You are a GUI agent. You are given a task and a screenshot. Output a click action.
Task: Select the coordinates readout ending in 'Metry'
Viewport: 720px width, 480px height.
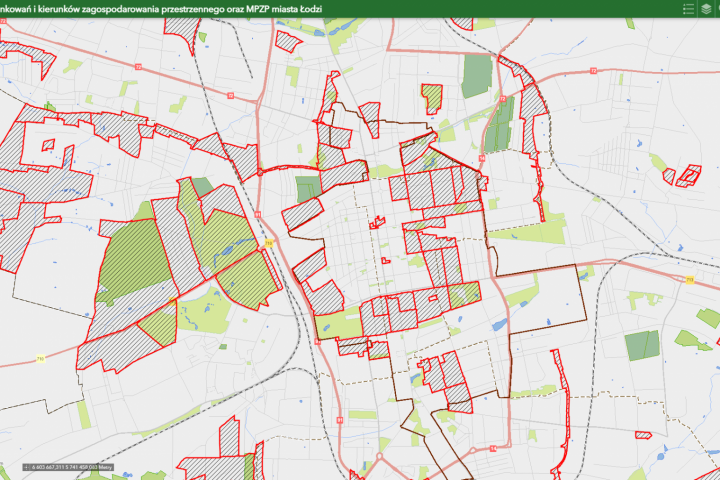click(x=72, y=467)
